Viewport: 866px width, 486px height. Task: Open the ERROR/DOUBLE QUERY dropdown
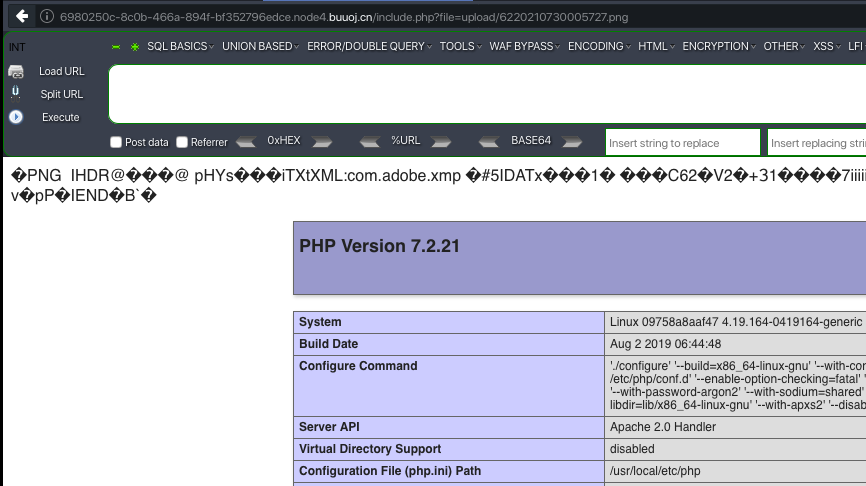369,46
